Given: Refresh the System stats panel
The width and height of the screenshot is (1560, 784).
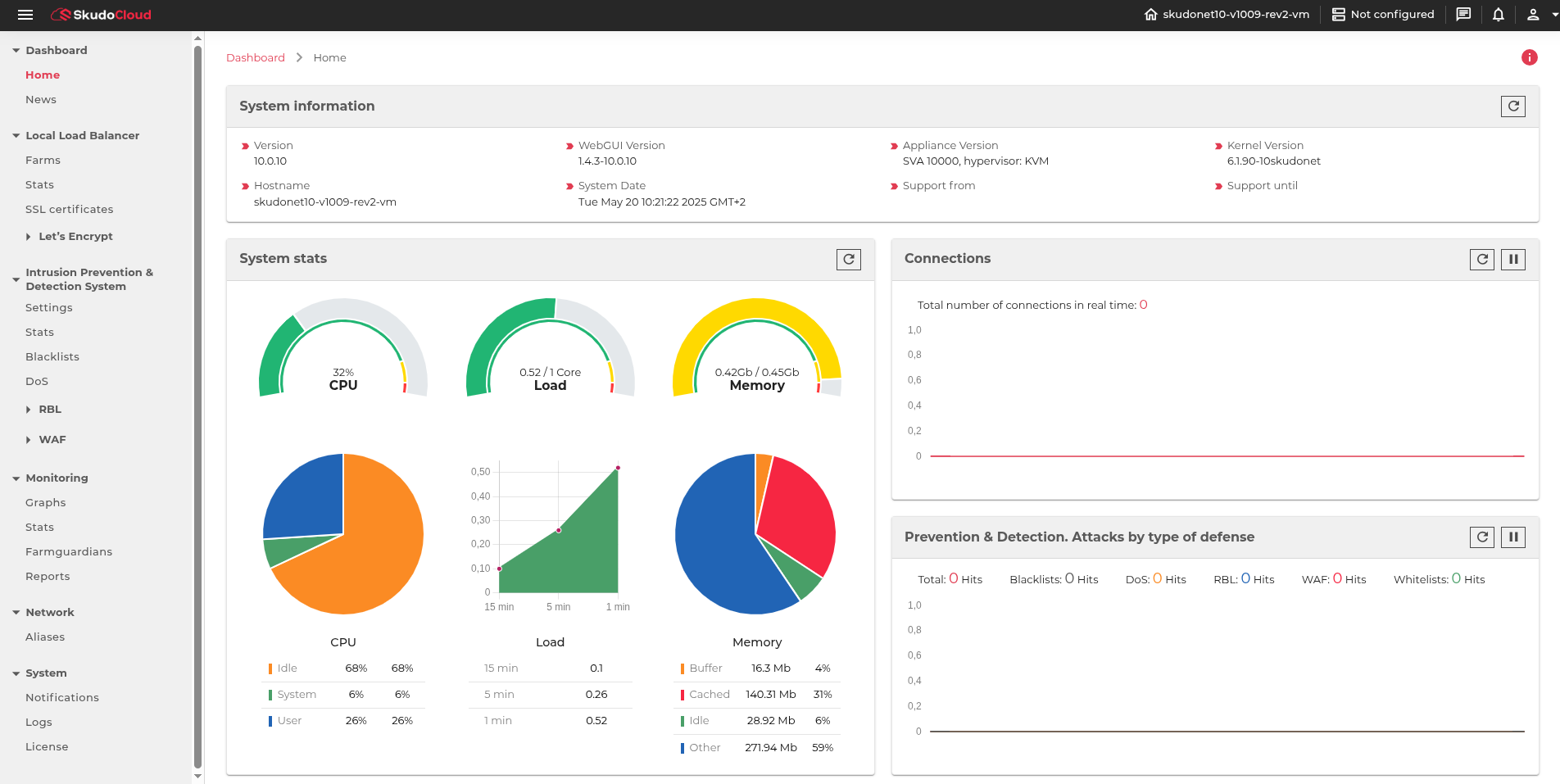Looking at the screenshot, I should tap(848, 260).
